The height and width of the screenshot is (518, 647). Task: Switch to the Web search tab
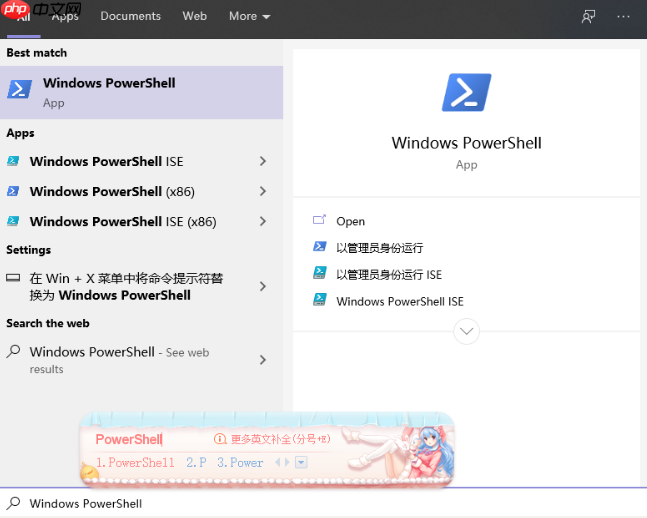click(x=194, y=16)
